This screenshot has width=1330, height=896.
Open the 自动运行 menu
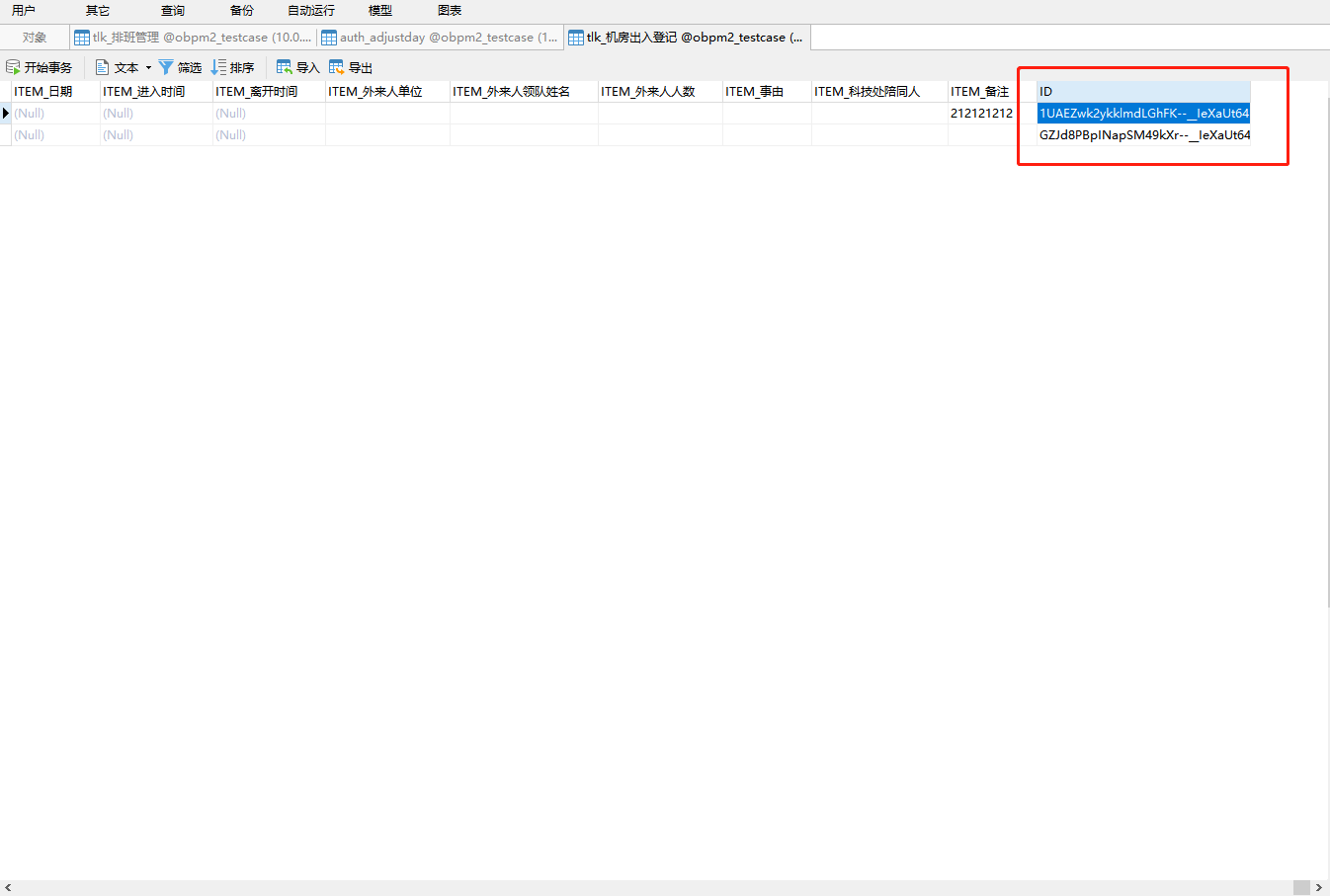point(311,10)
